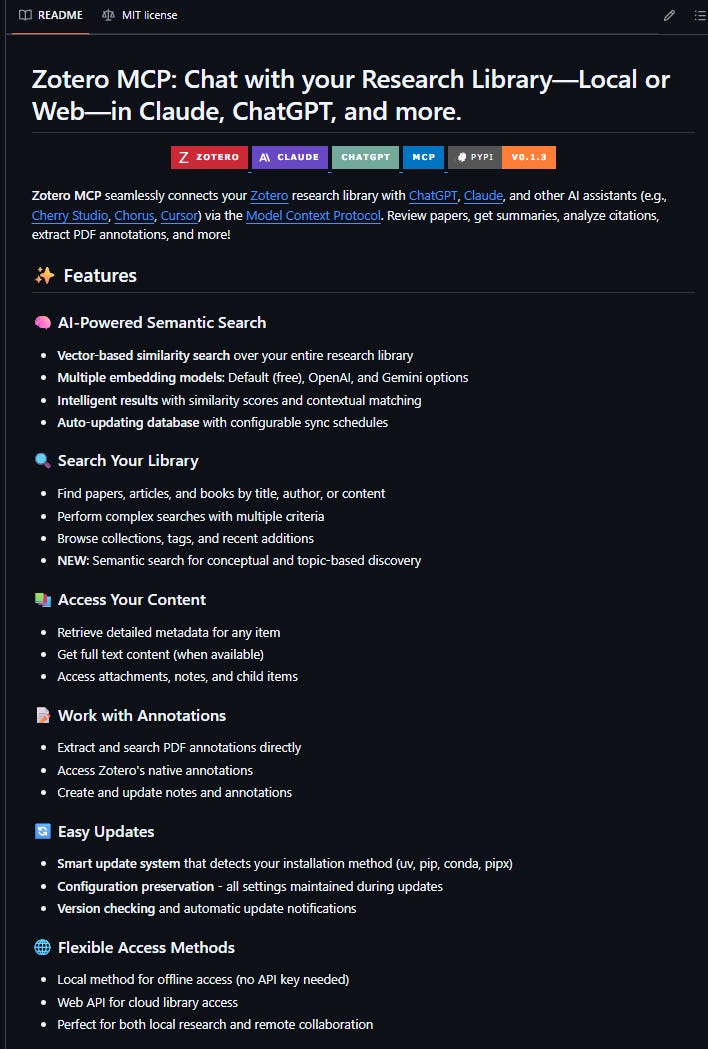This screenshot has height=1049, width=708.
Task: Click the red Zotero badge
Action: 209,157
